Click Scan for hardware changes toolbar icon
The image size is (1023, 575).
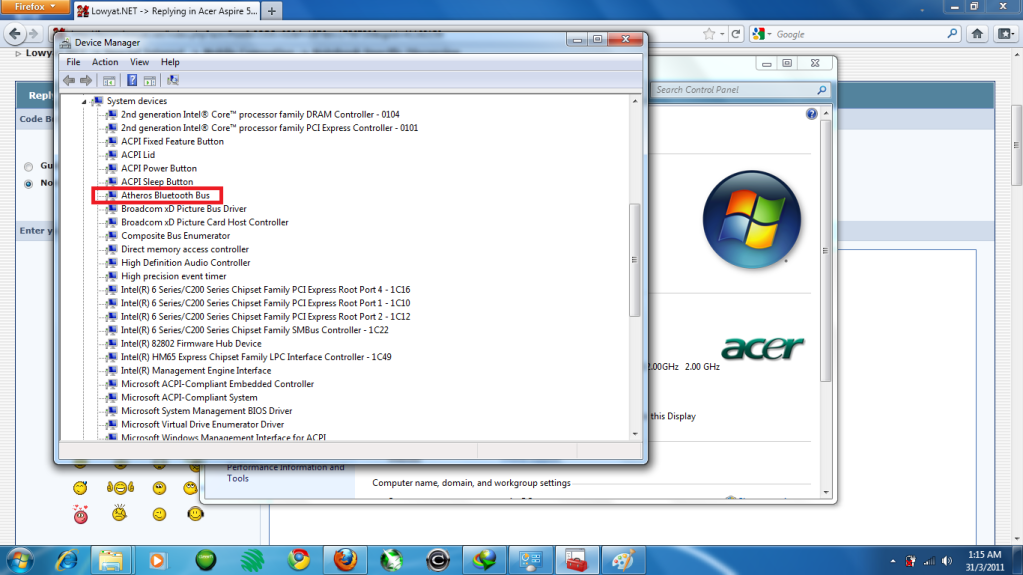[173, 80]
